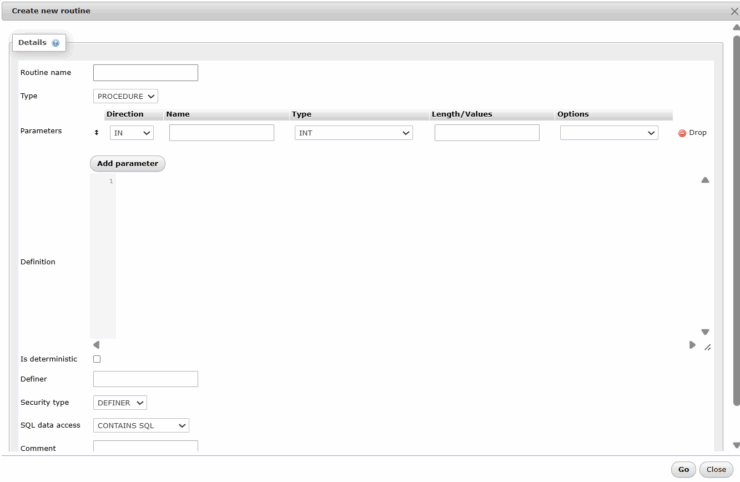Open the parameter Direction IN dropdown

point(131,132)
